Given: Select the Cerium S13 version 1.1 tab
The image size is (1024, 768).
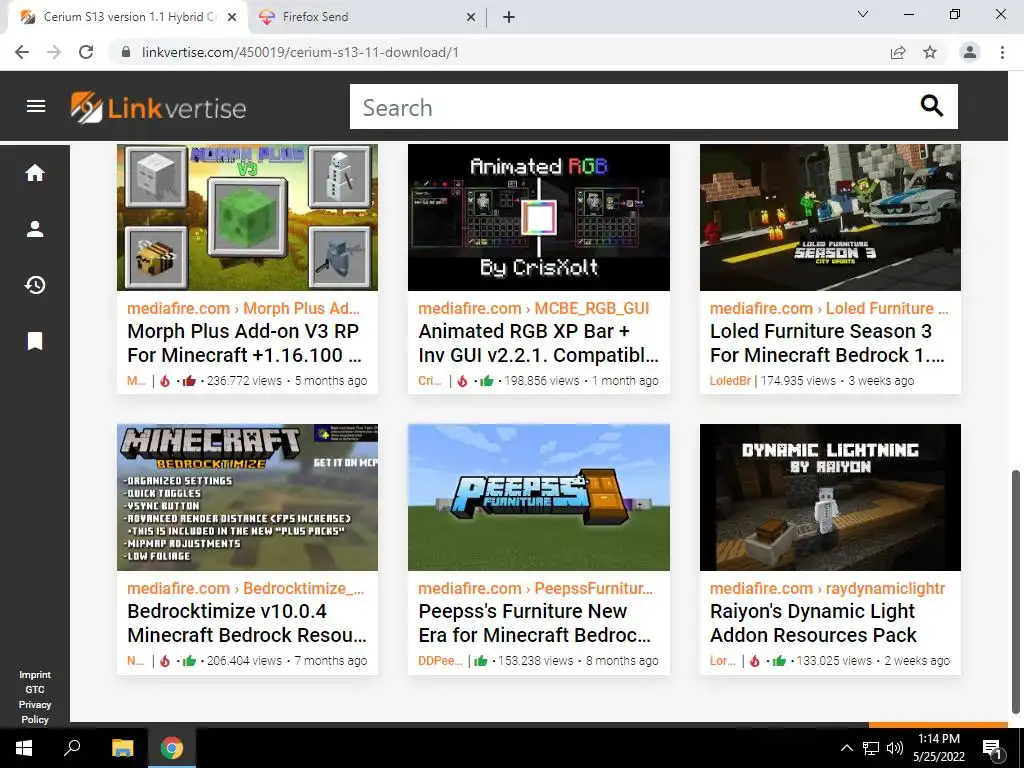Looking at the screenshot, I should click(128, 17).
